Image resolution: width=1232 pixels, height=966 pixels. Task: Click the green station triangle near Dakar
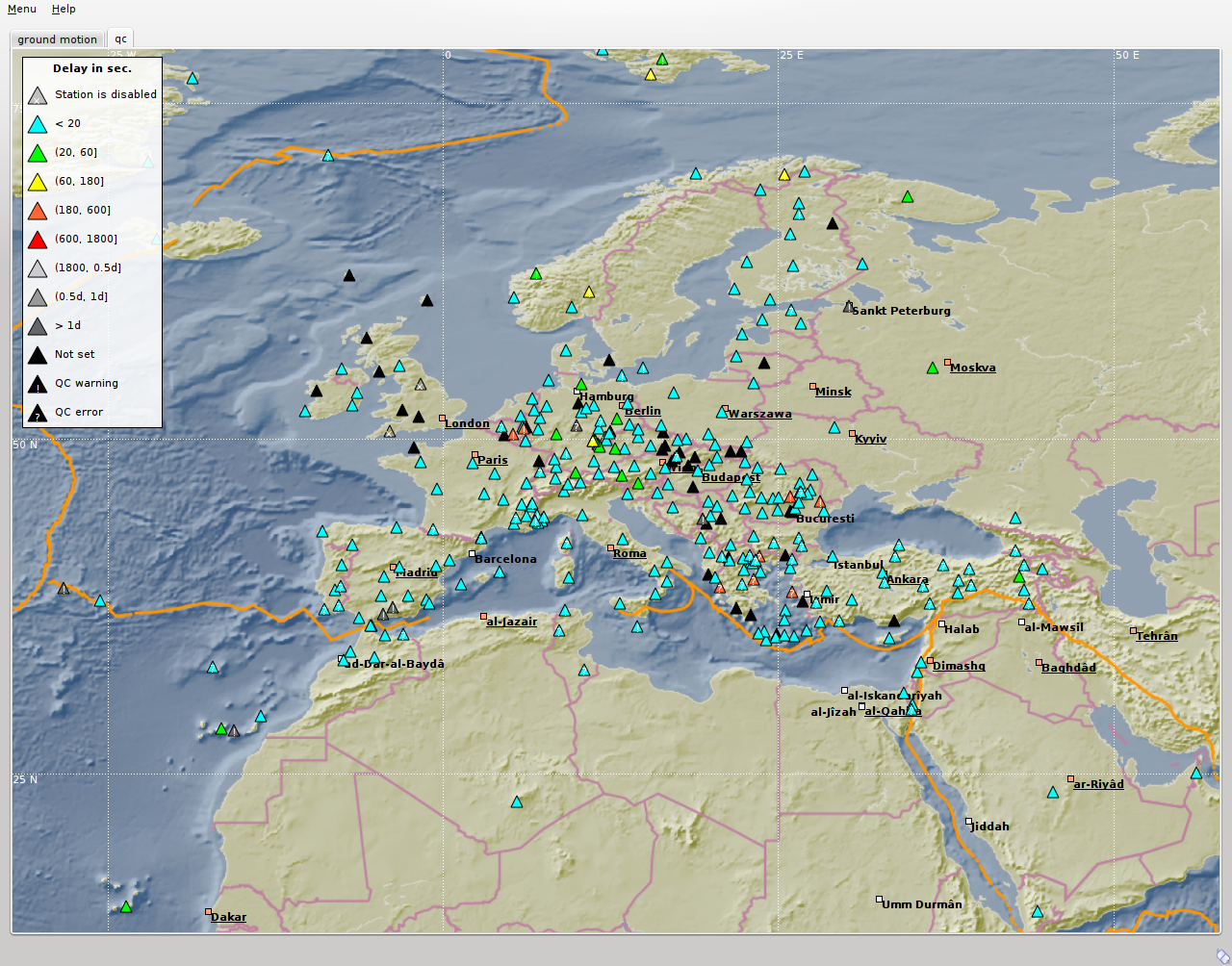tap(126, 907)
